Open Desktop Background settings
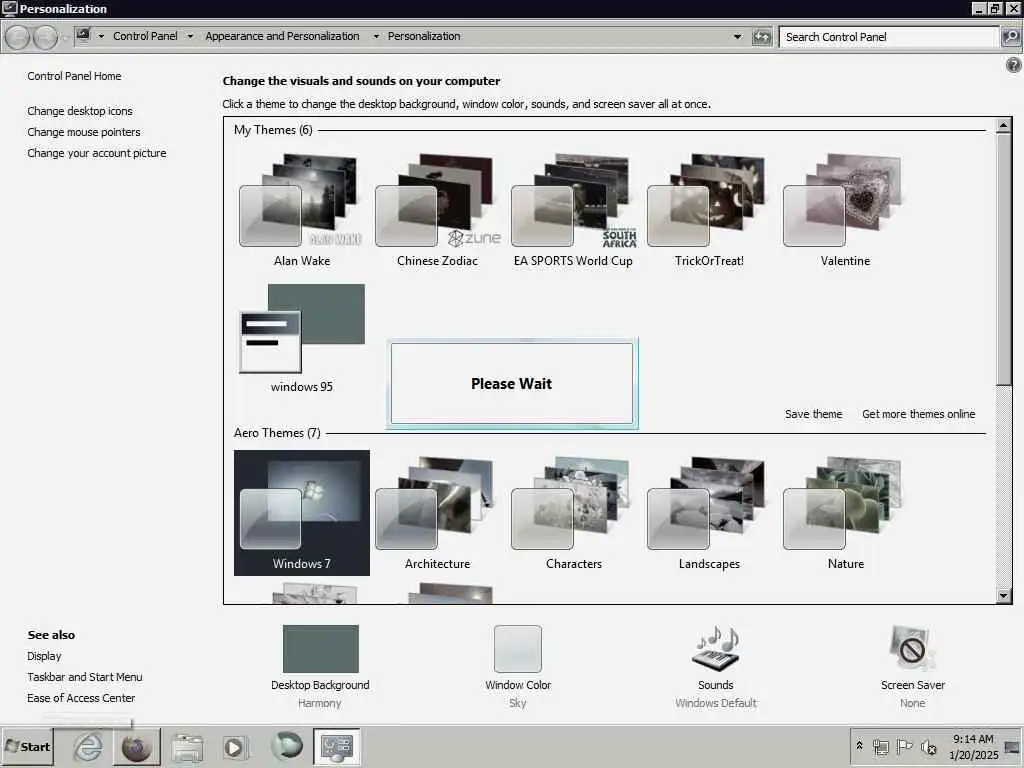1024x768 pixels. tap(320, 666)
